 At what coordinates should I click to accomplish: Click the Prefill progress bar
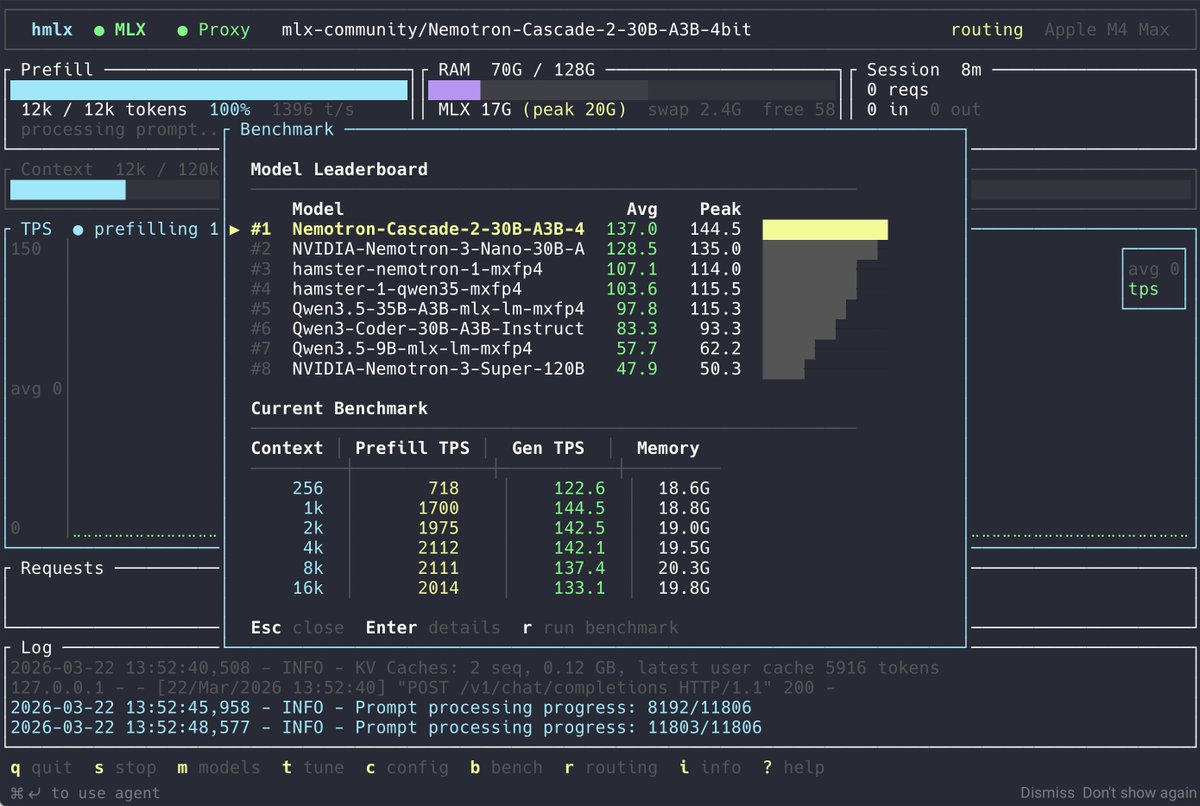click(x=209, y=90)
